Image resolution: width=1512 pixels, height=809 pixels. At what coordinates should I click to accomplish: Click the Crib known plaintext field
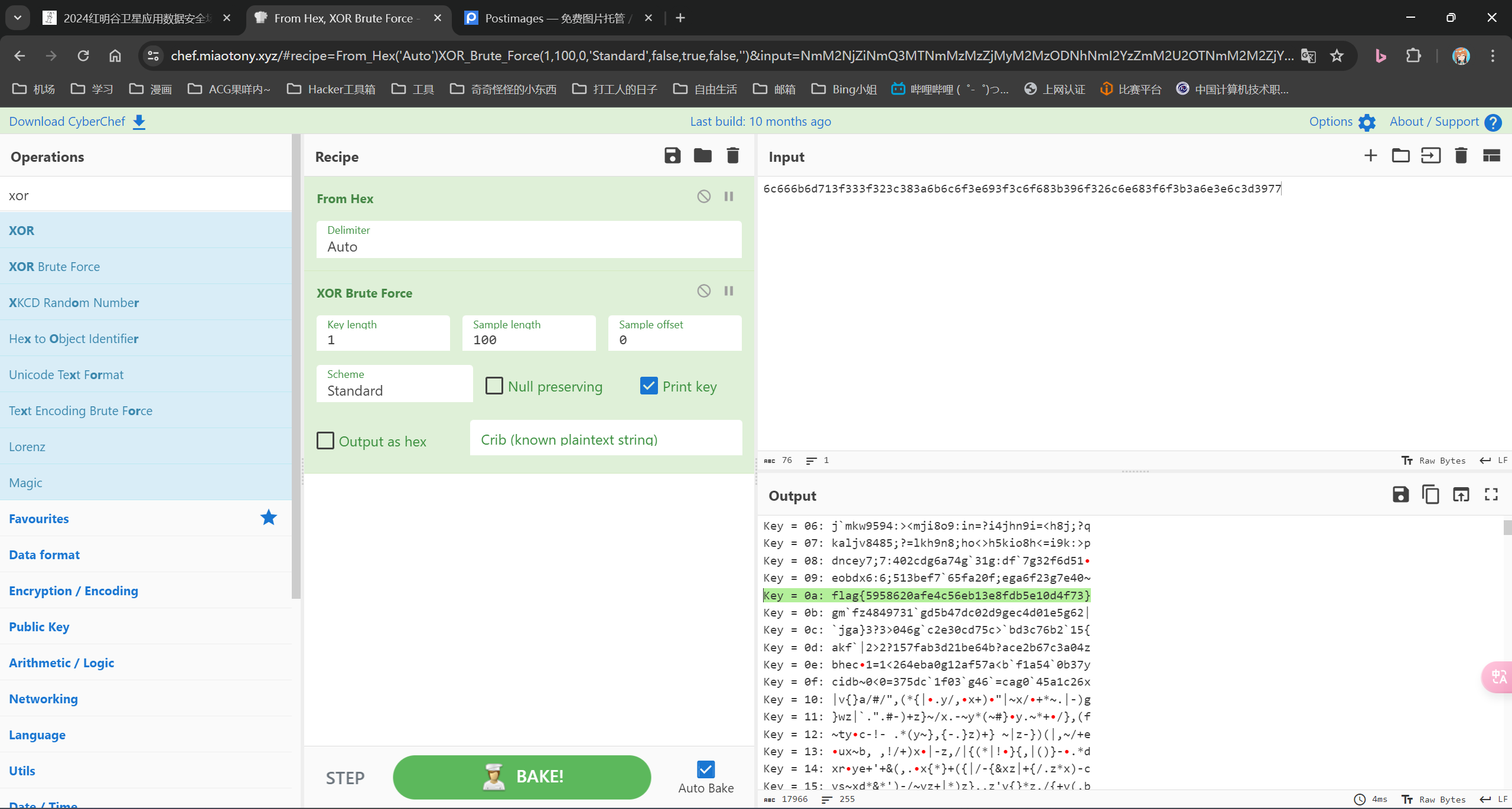click(605, 439)
